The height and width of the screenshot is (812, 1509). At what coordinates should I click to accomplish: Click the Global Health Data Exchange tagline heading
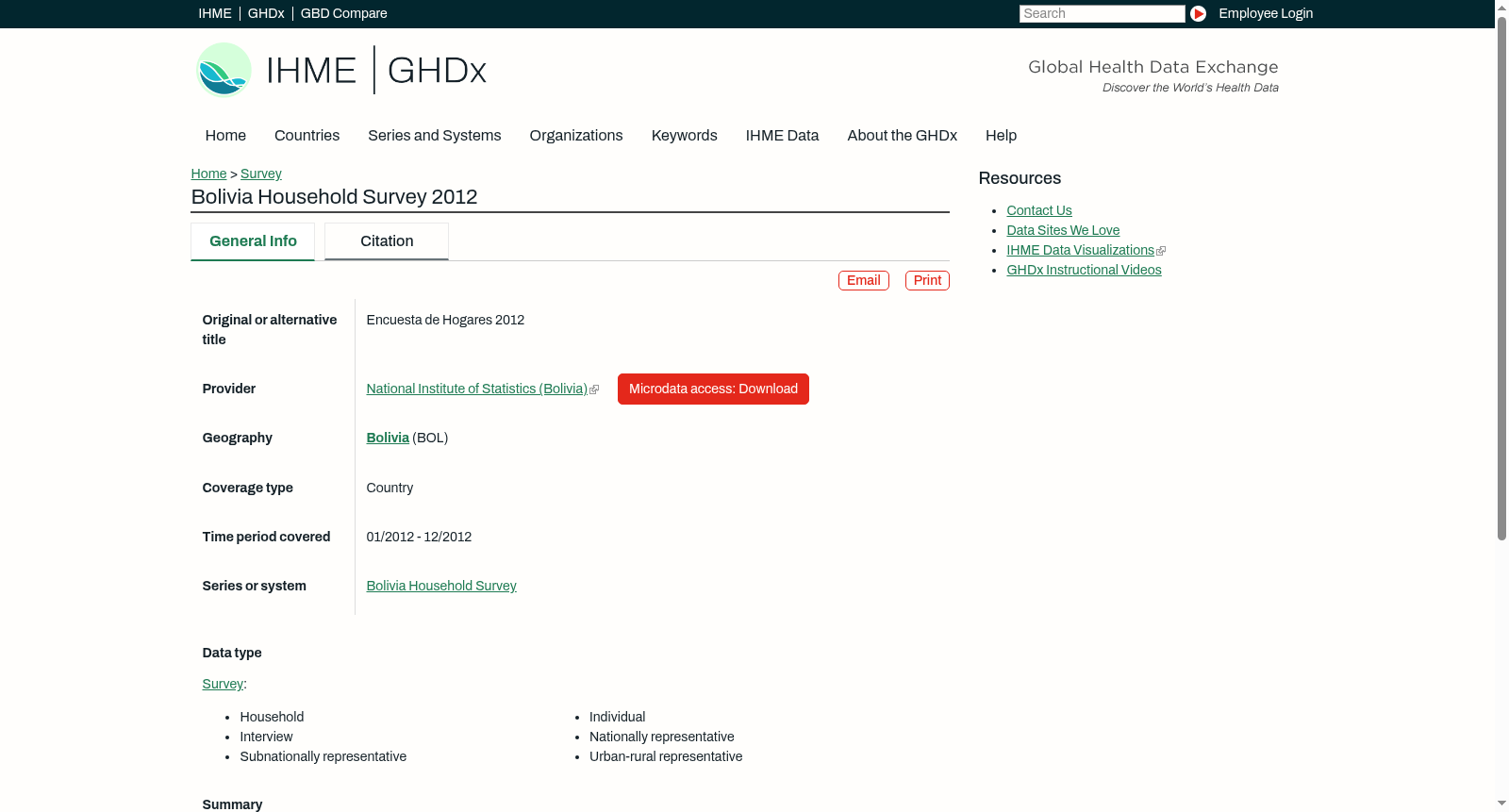(1152, 67)
